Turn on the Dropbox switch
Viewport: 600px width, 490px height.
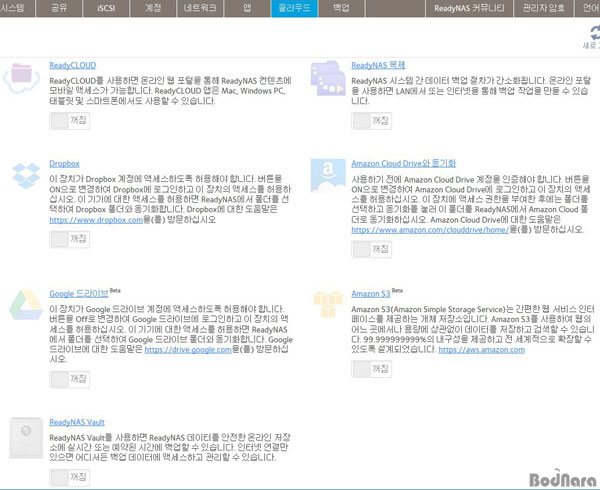[70, 239]
